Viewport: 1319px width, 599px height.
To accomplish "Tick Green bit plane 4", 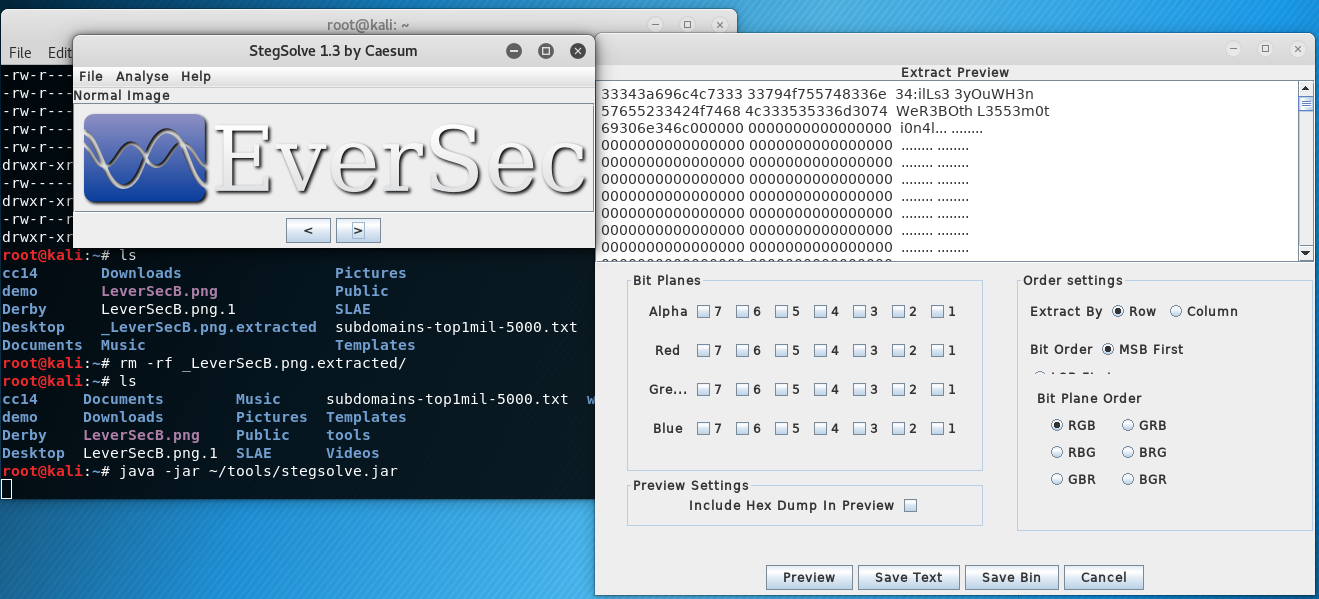I will pyautogui.click(x=821, y=389).
